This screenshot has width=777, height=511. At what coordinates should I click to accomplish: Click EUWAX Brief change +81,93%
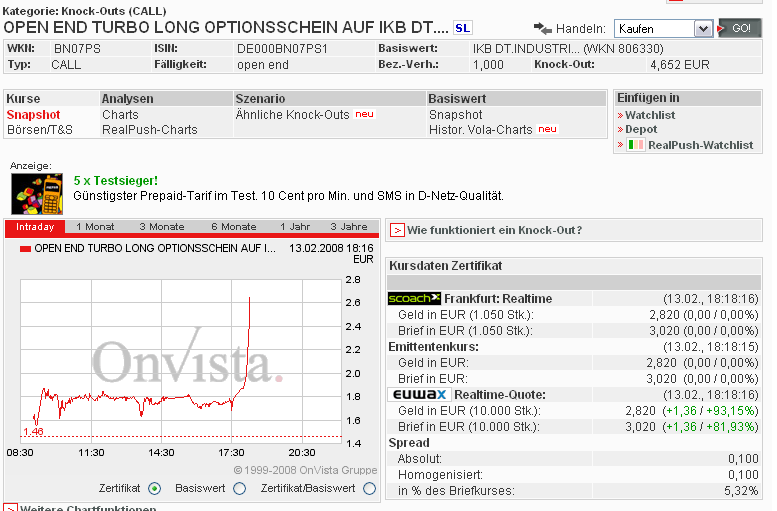729,427
